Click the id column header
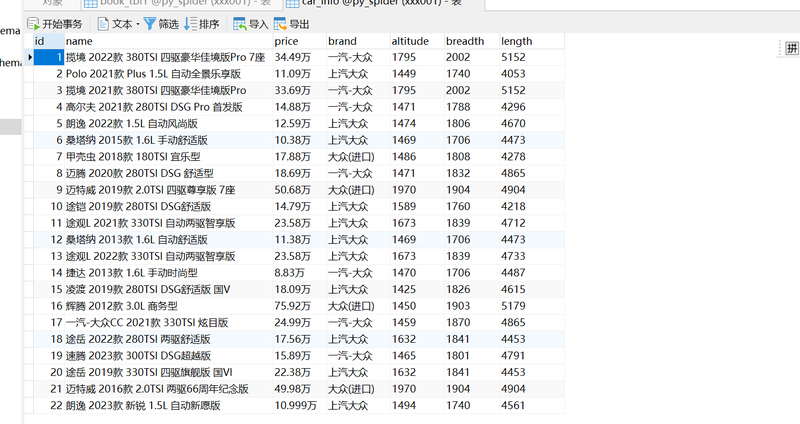The image size is (800, 424). pos(49,41)
